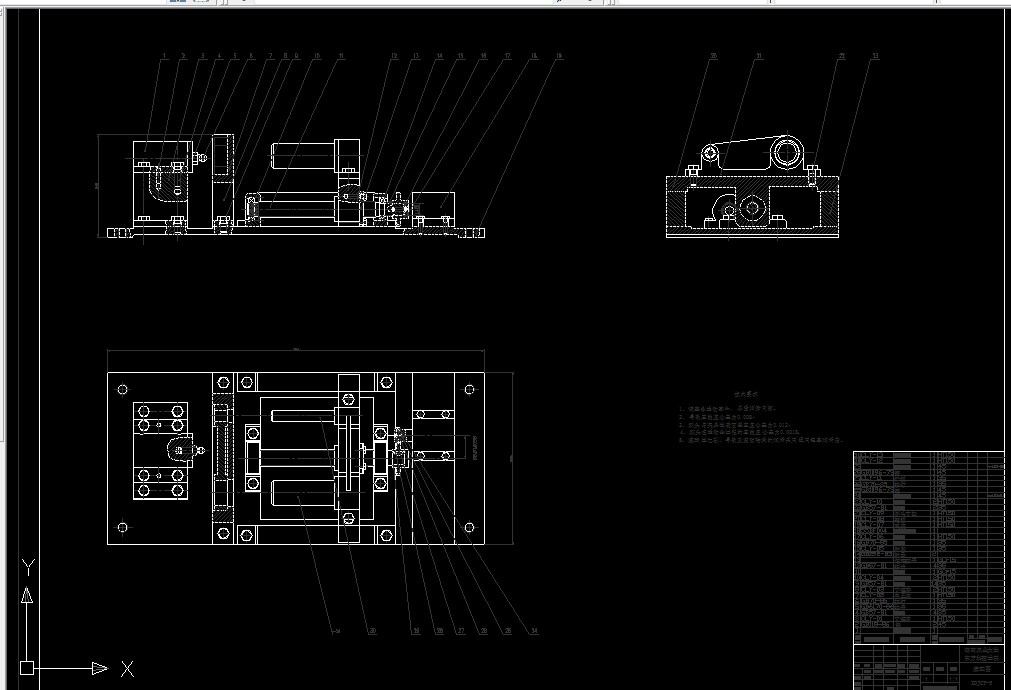Pick the lever arm in section view
The width and height of the screenshot is (1011, 690).
pos(753,153)
